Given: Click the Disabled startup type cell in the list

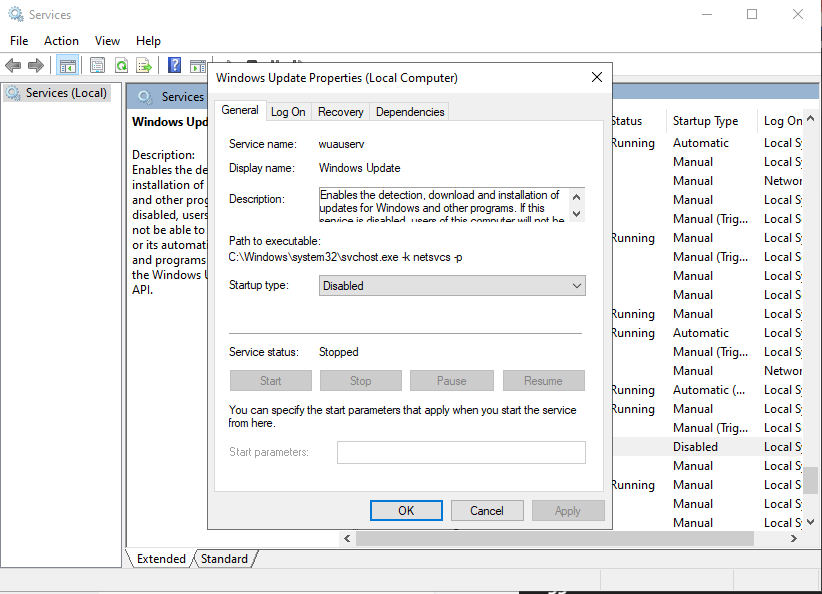Looking at the screenshot, I should [695, 447].
